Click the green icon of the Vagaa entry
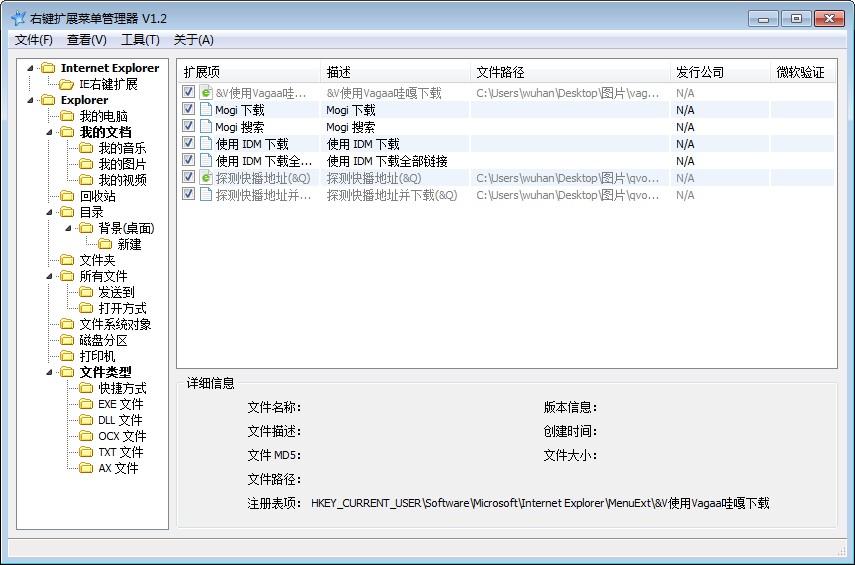Viewport: 855px width, 565px height. [x=206, y=93]
